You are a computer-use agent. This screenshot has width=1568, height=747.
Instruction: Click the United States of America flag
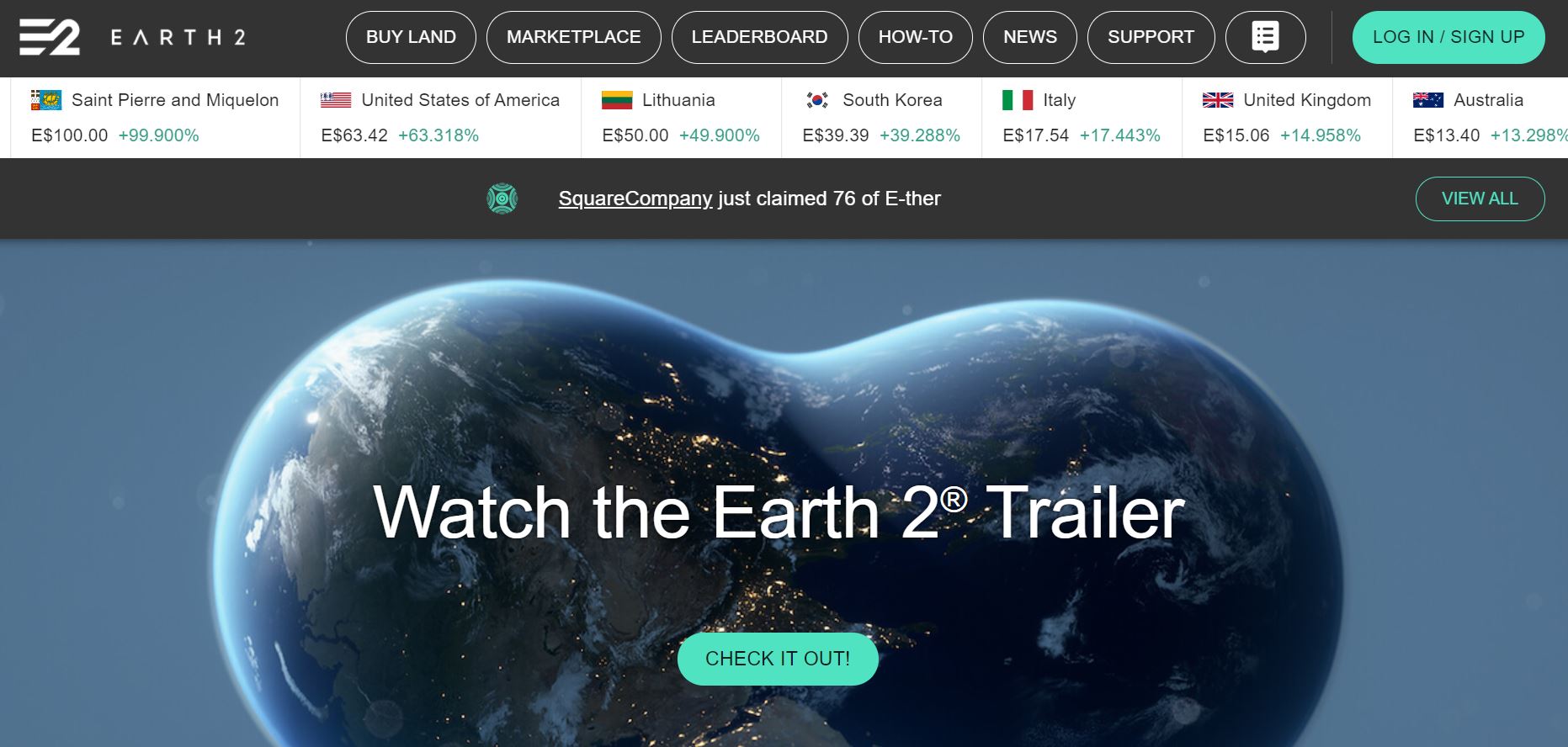(336, 100)
